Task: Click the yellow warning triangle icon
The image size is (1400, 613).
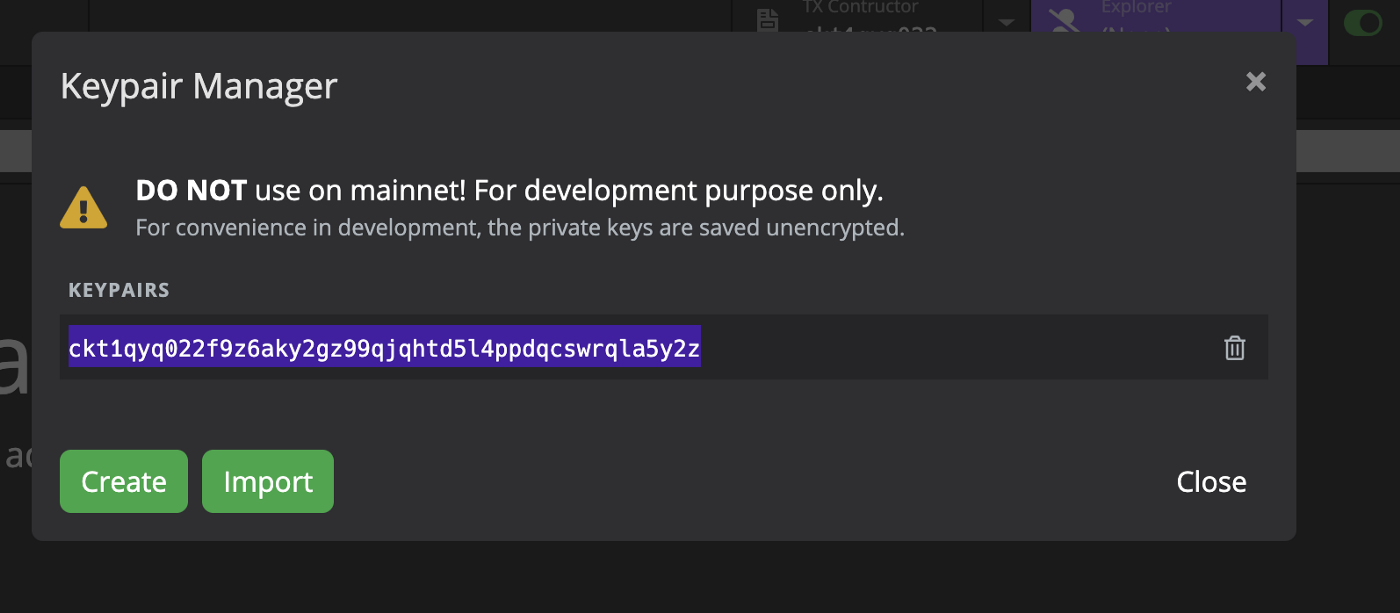Action: (x=84, y=207)
